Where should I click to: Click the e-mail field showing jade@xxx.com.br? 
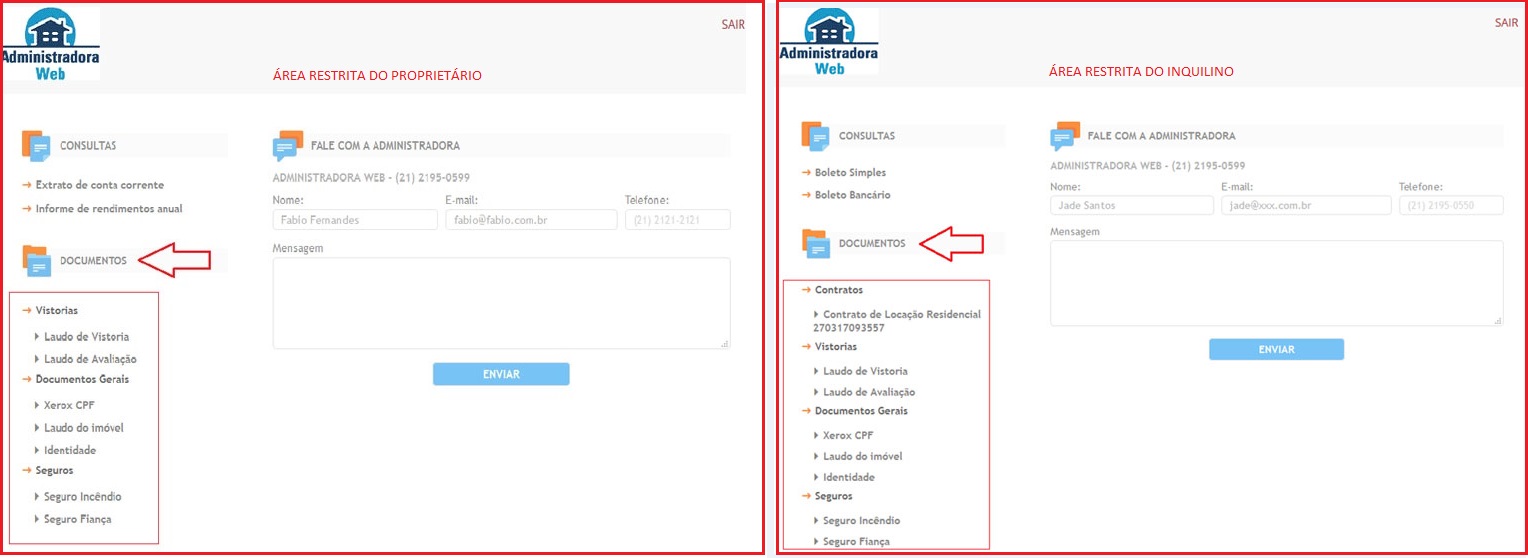1305,205
